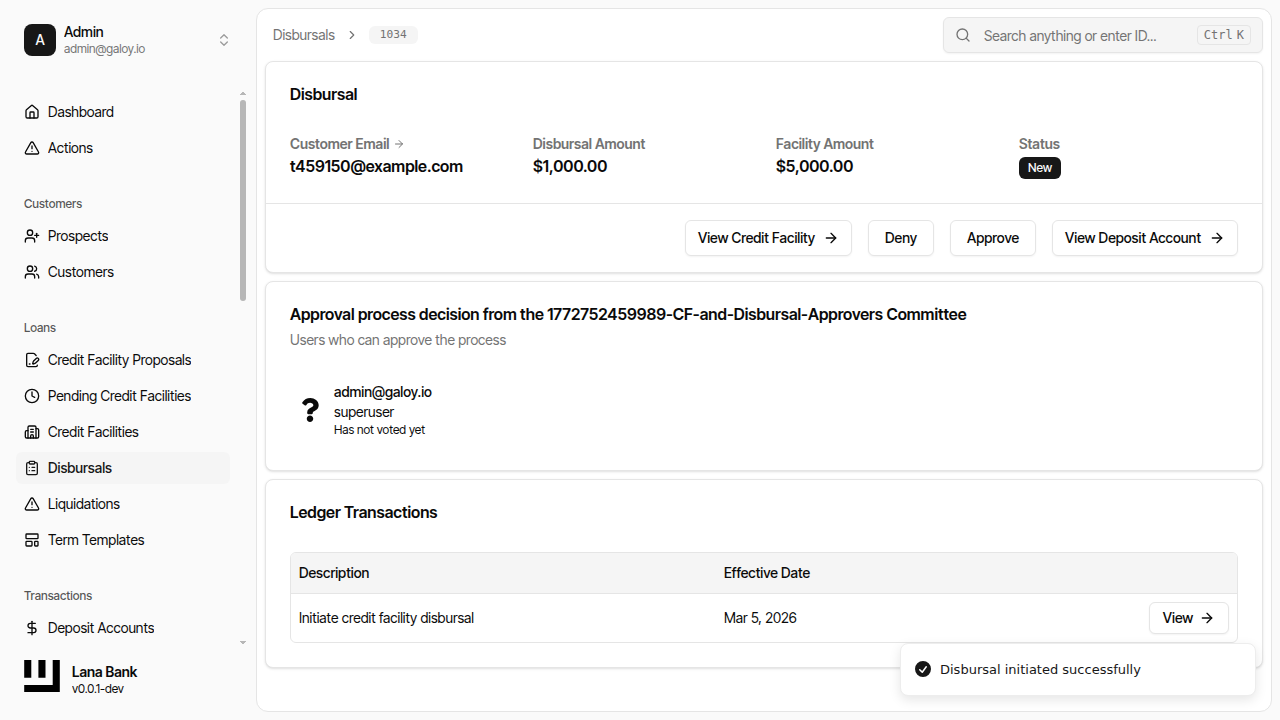Click the search magnifier icon
This screenshot has height=720, width=1280.
[962, 34]
